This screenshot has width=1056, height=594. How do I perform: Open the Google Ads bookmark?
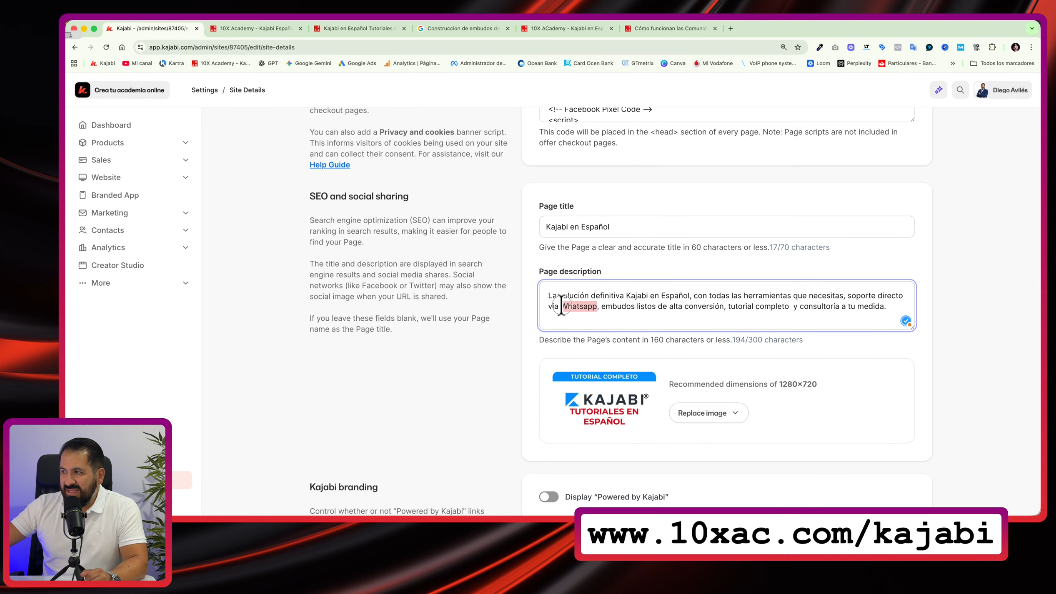coord(358,63)
